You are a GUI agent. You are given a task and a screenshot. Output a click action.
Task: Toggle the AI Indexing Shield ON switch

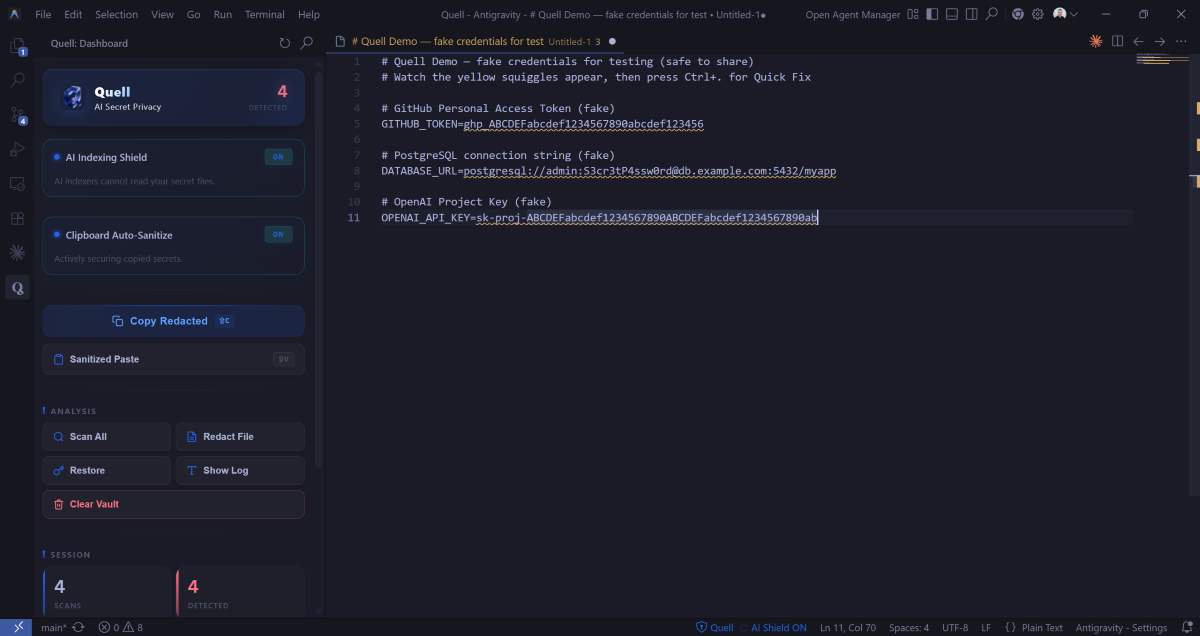click(278, 157)
